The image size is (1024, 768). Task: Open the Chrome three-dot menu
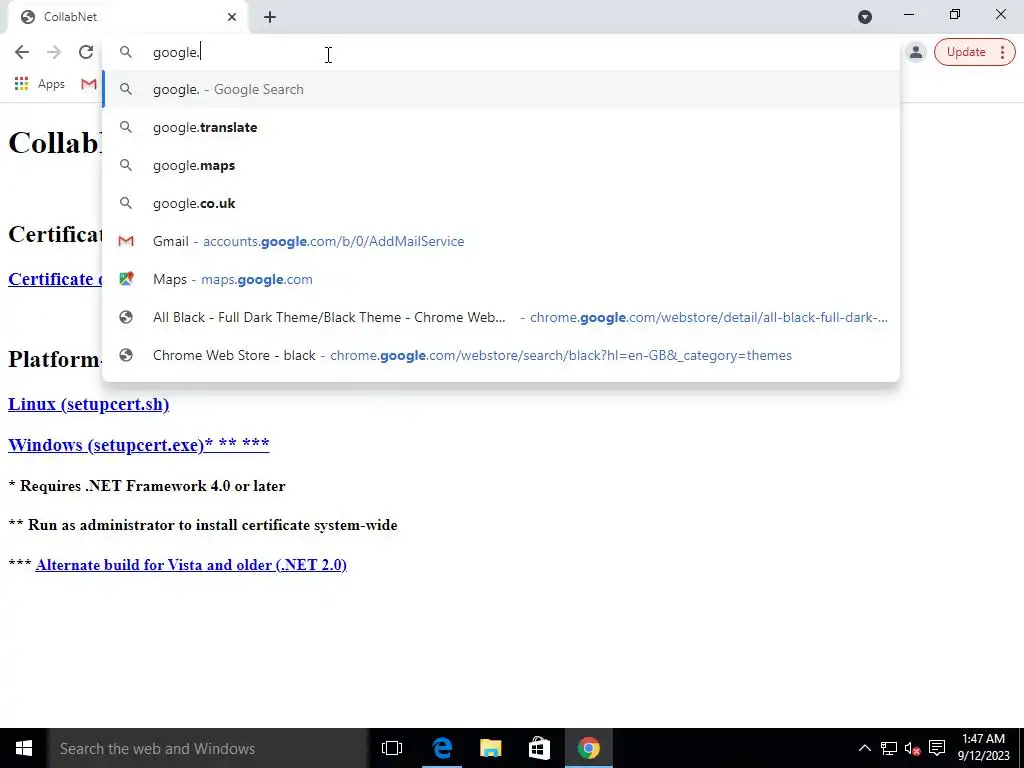(1002, 52)
